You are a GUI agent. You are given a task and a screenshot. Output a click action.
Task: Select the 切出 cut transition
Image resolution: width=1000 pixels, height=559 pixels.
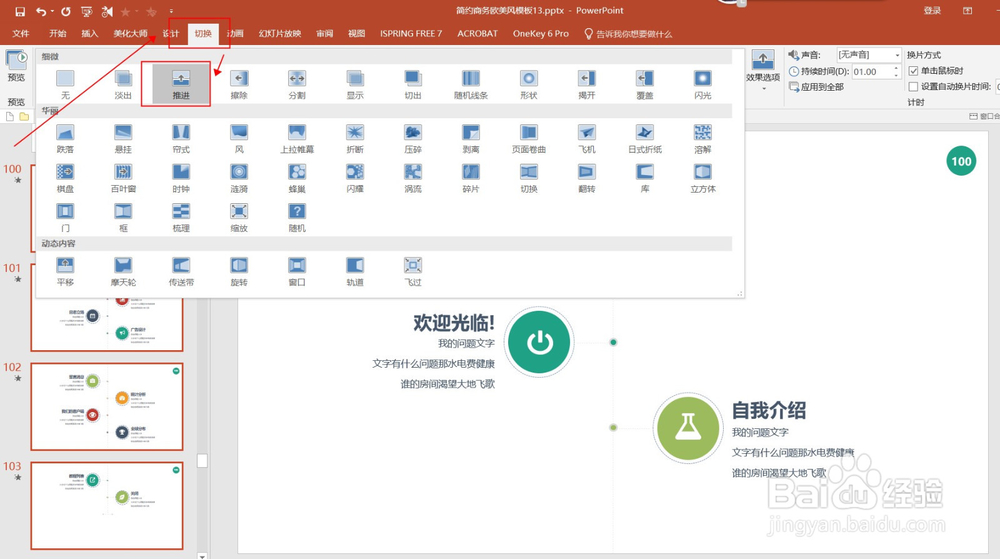(x=413, y=84)
